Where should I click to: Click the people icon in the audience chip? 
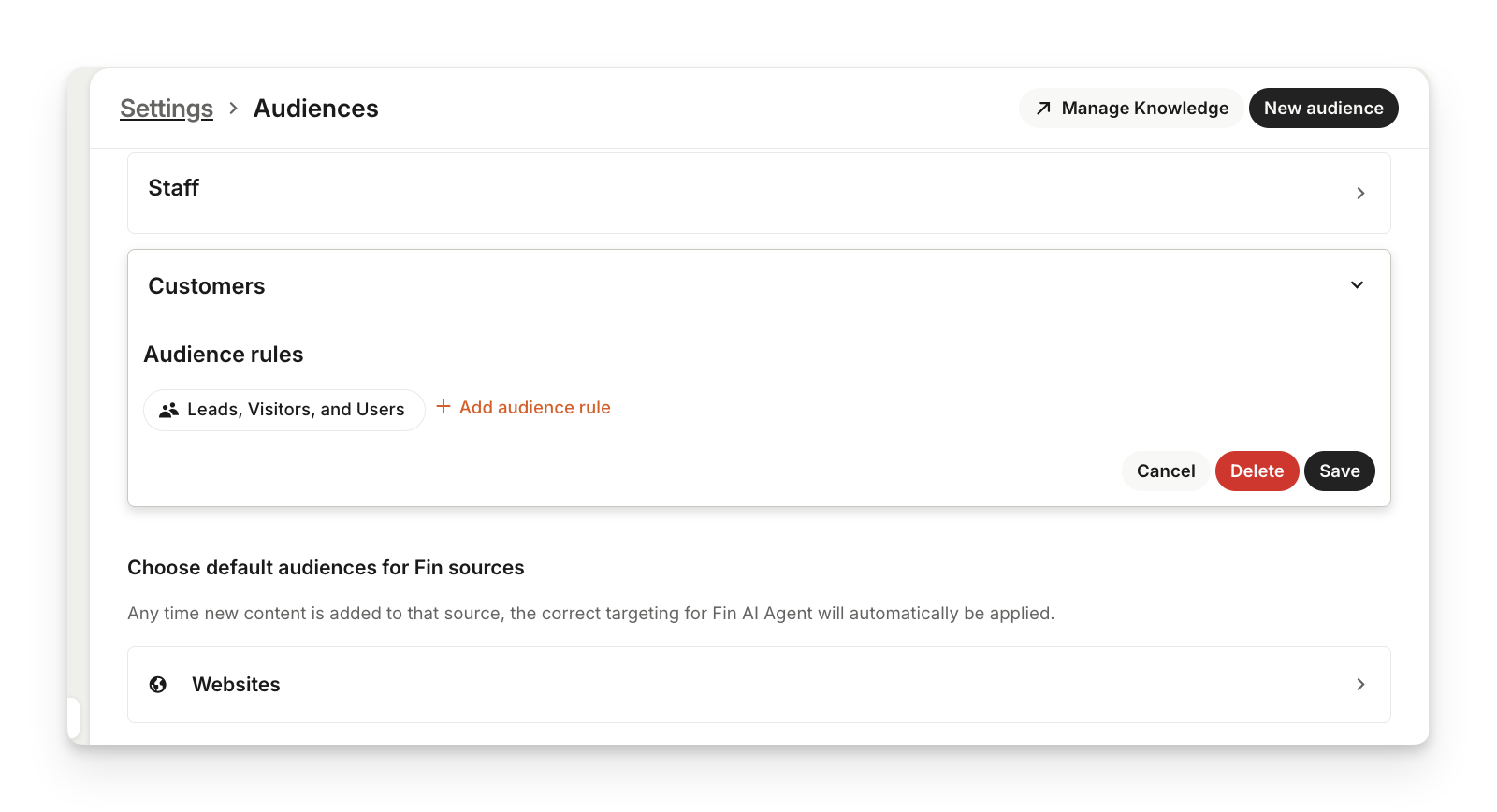(x=168, y=410)
